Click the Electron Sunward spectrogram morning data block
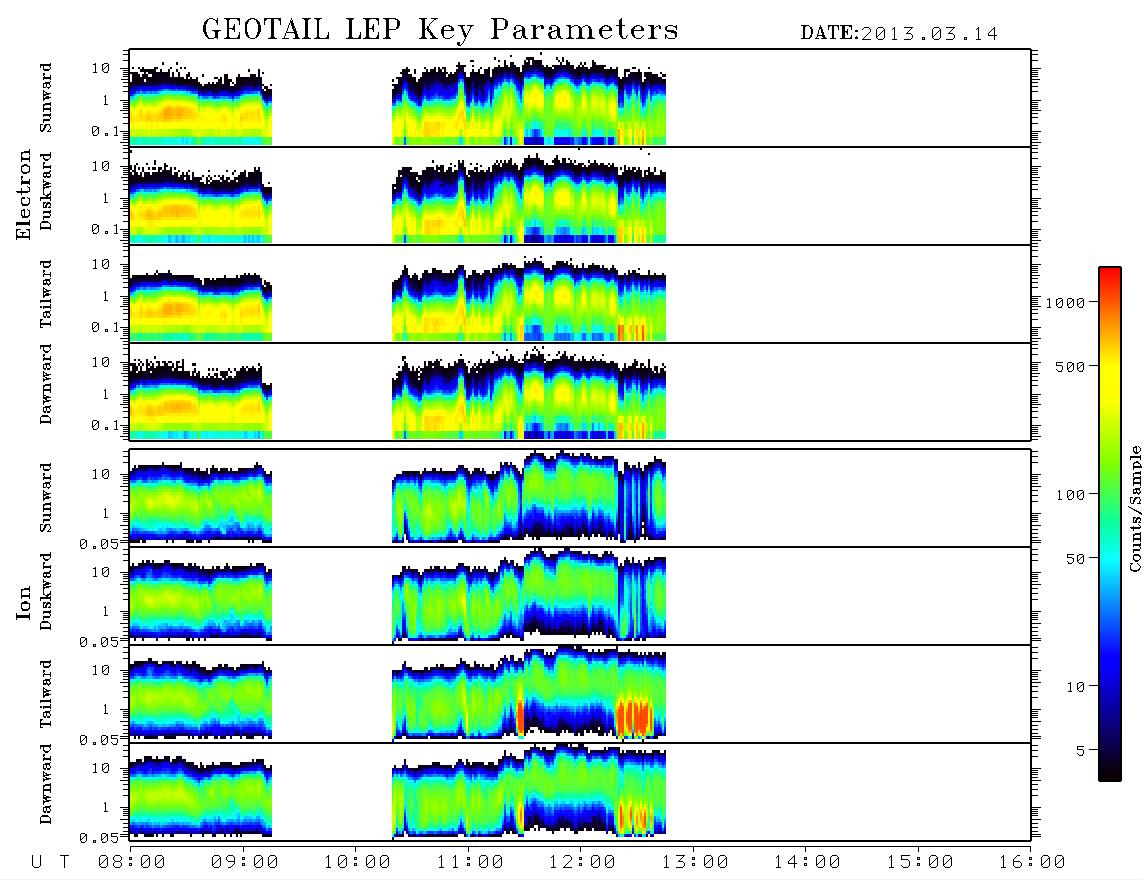 200,106
